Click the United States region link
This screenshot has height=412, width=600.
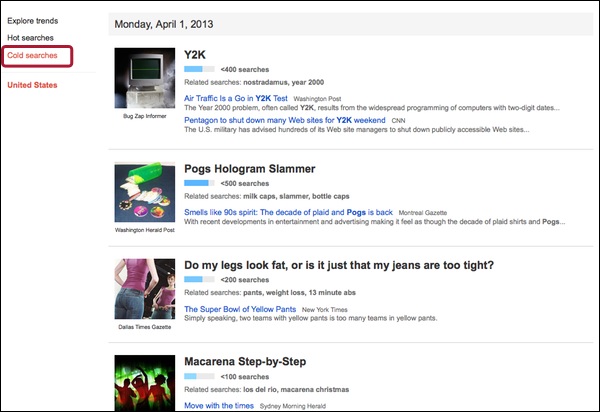(x=32, y=85)
